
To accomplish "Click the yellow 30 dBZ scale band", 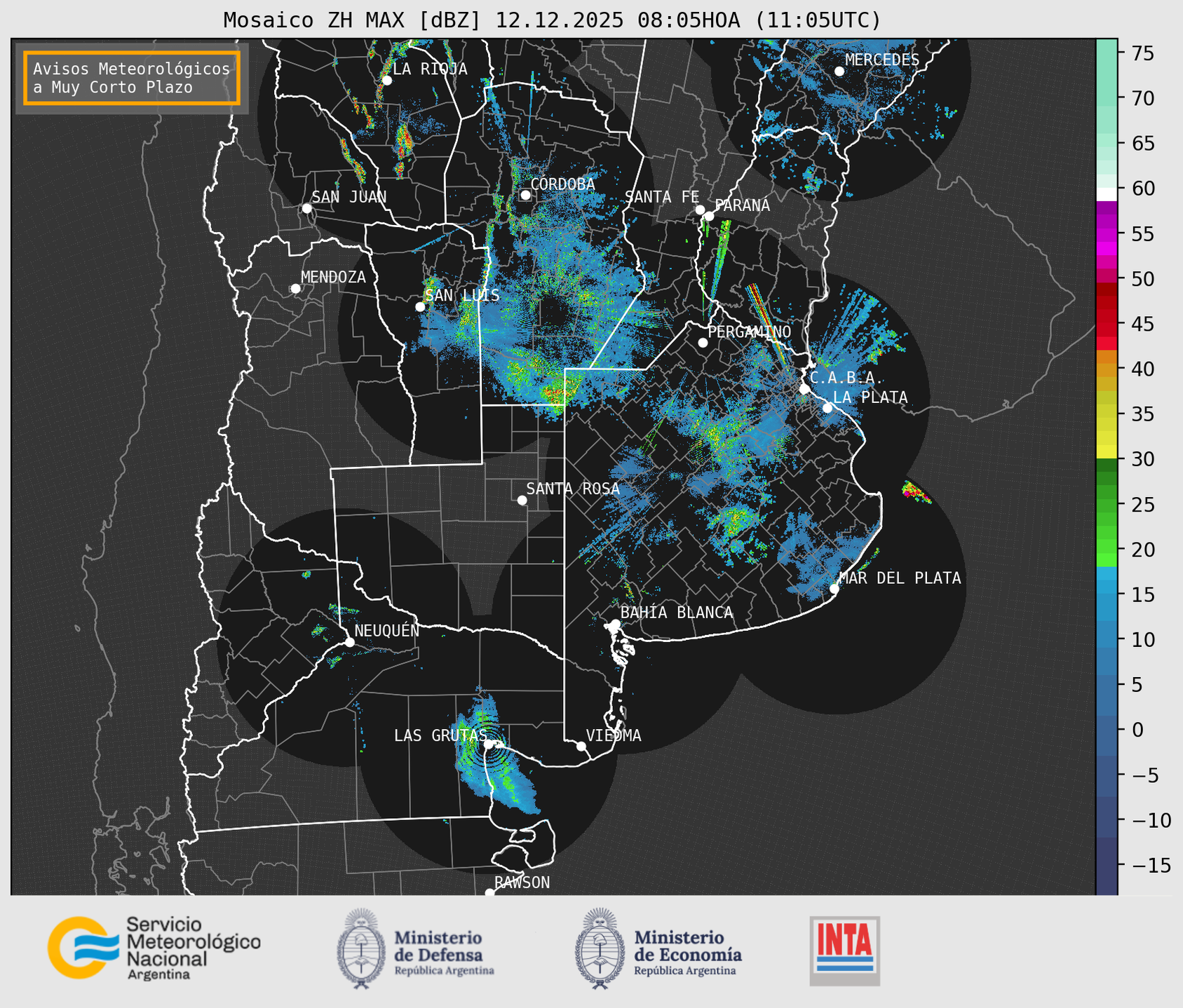I will coord(1106,451).
